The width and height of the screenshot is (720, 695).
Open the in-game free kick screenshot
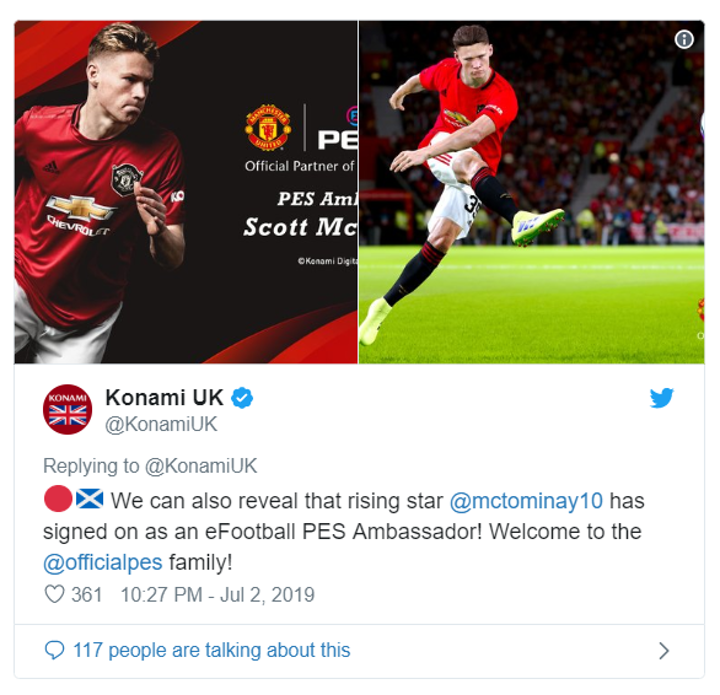pyautogui.click(x=531, y=192)
